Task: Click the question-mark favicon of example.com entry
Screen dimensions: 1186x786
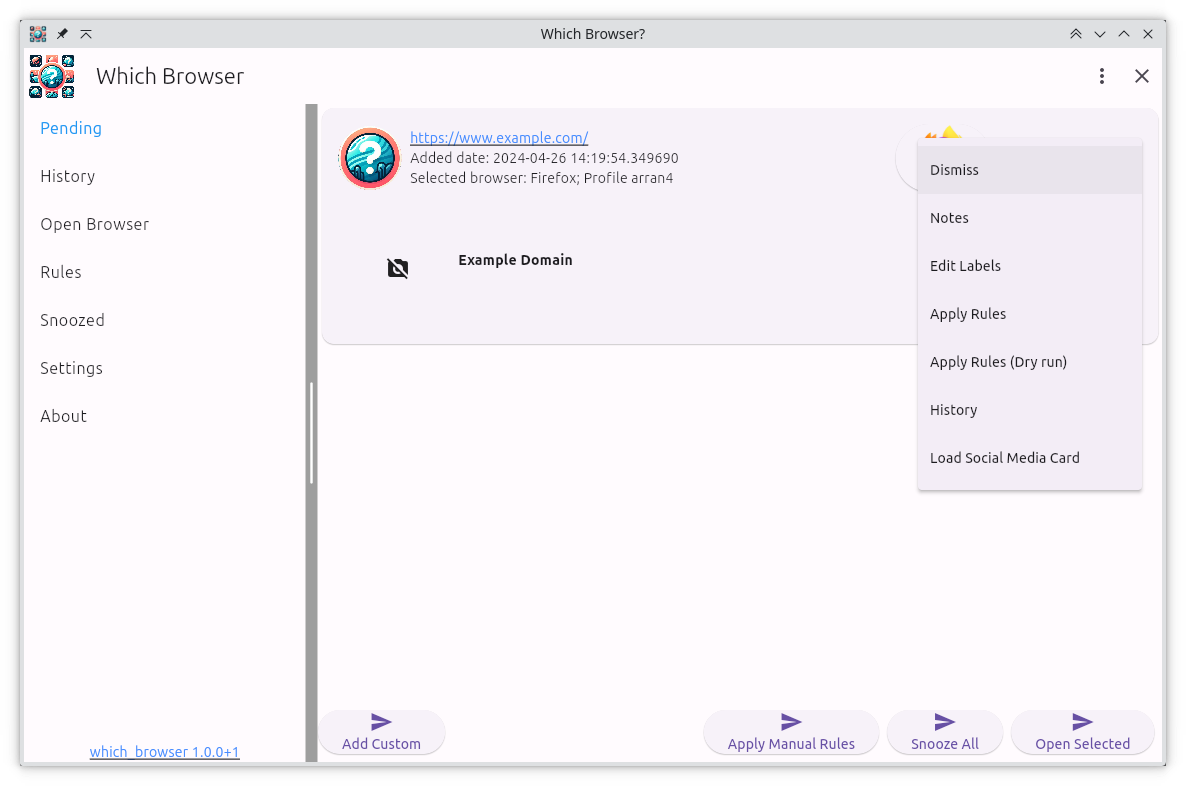Action: (370, 158)
